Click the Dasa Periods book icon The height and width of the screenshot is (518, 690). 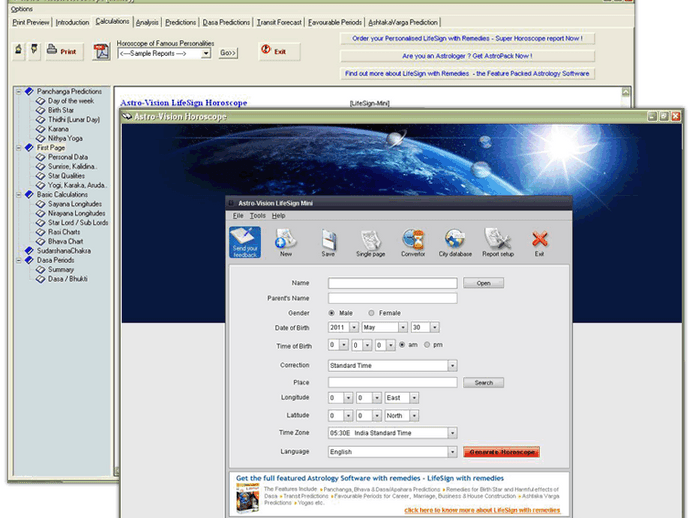point(29,260)
